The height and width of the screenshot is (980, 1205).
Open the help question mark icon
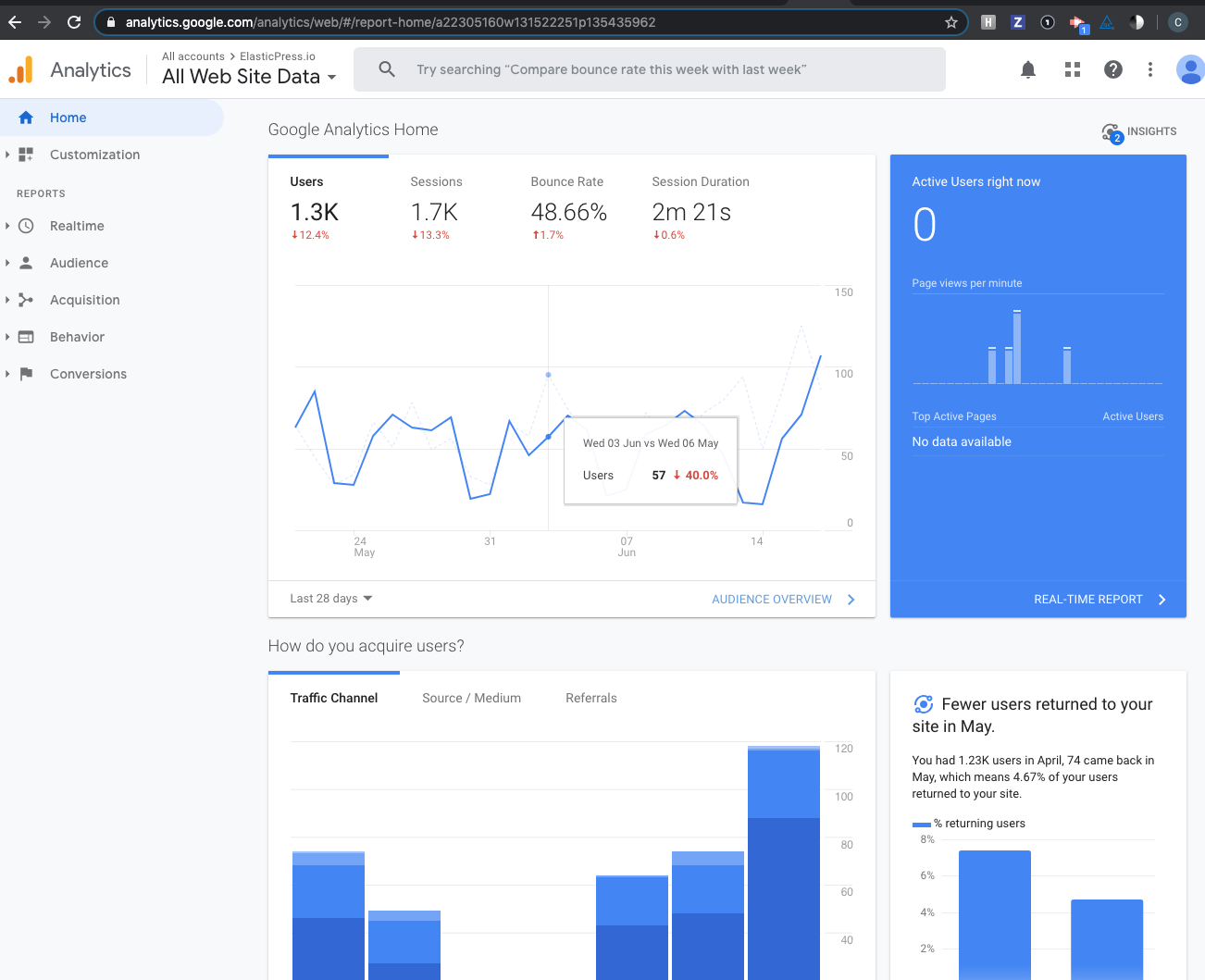1113,69
